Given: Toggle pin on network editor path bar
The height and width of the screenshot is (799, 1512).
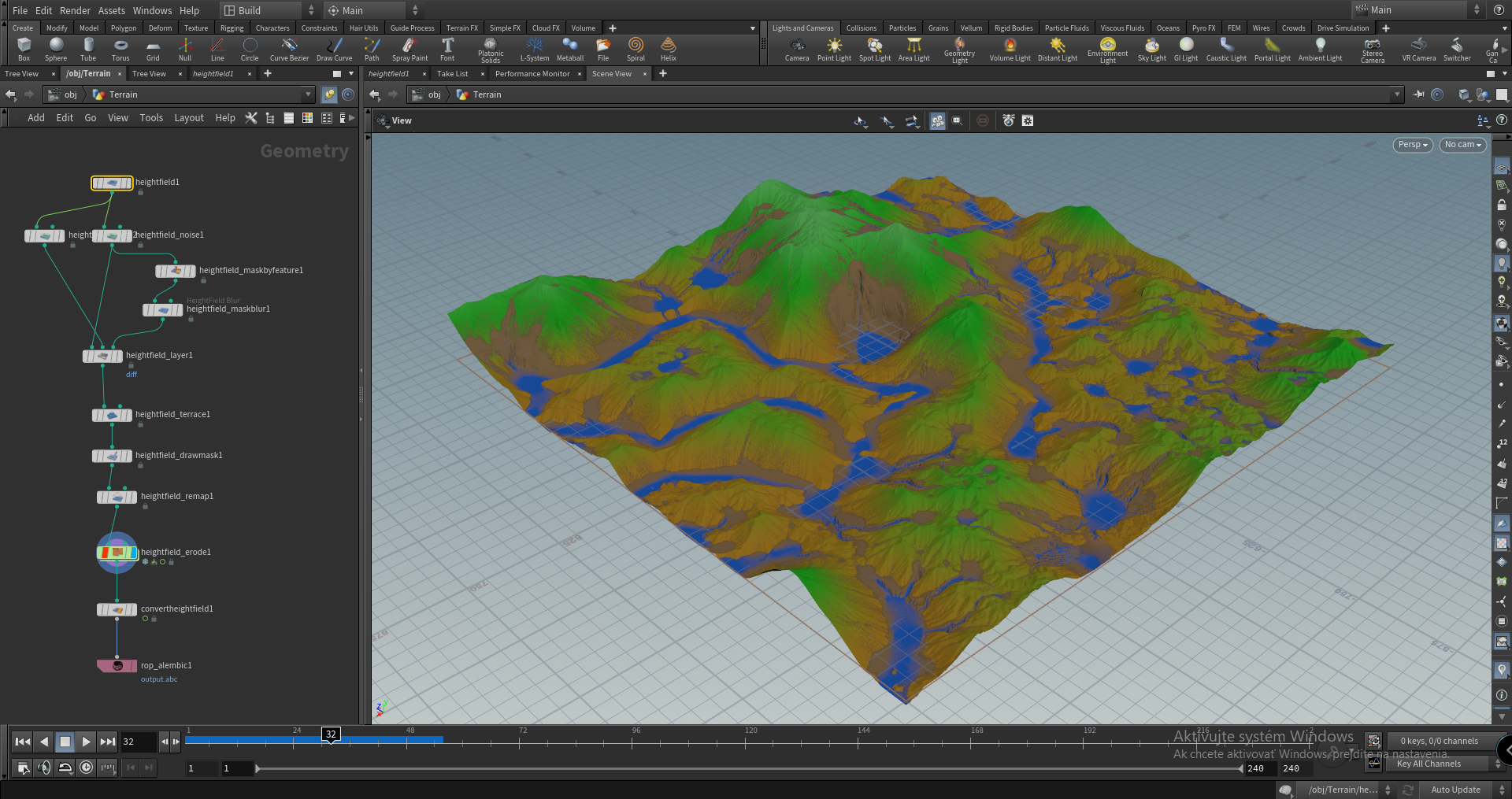Looking at the screenshot, I should click(329, 94).
